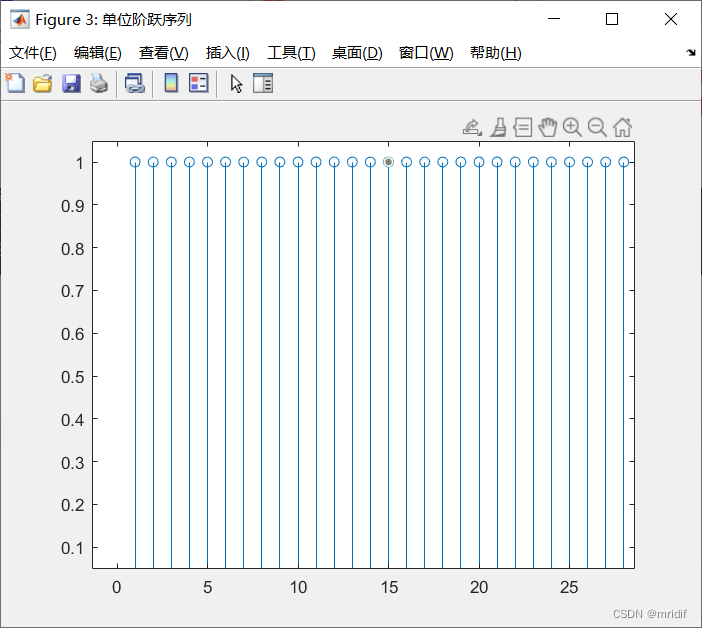Expand the docking arrow at menu bar end

[691, 52]
